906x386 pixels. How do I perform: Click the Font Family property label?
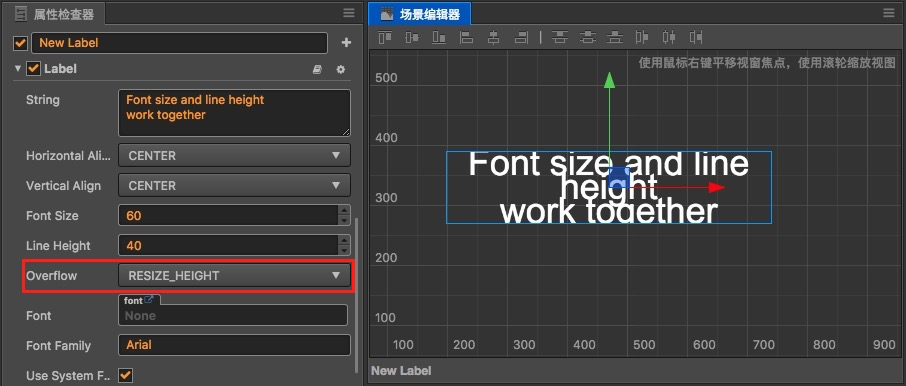(x=58, y=346)
